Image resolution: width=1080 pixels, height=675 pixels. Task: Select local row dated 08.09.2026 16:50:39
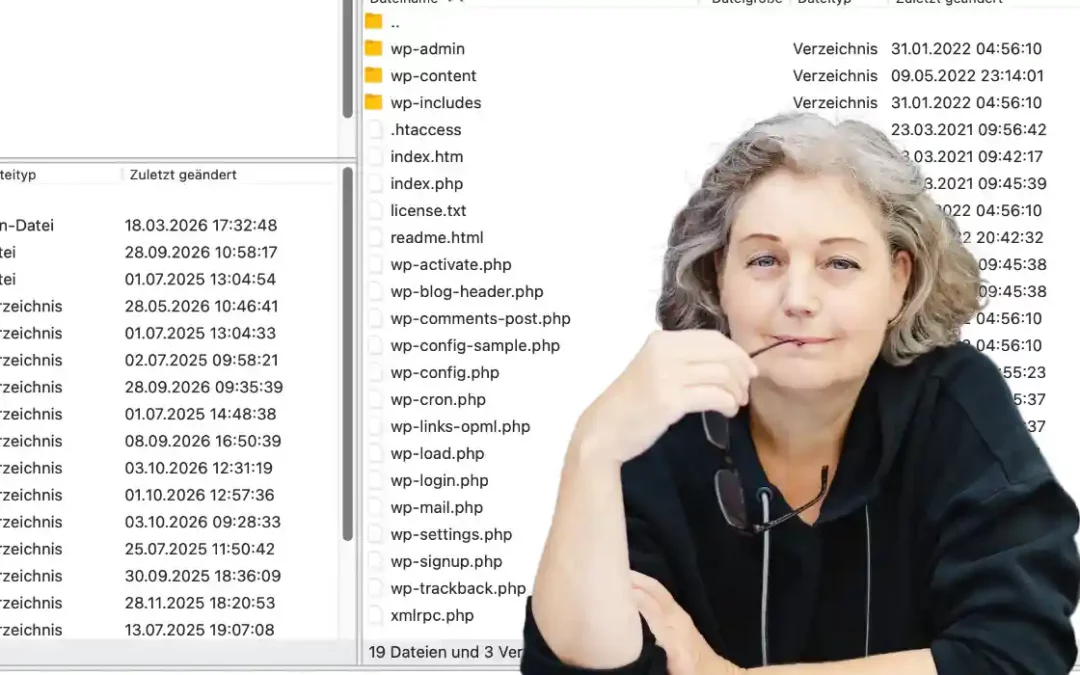pos(202,441)
